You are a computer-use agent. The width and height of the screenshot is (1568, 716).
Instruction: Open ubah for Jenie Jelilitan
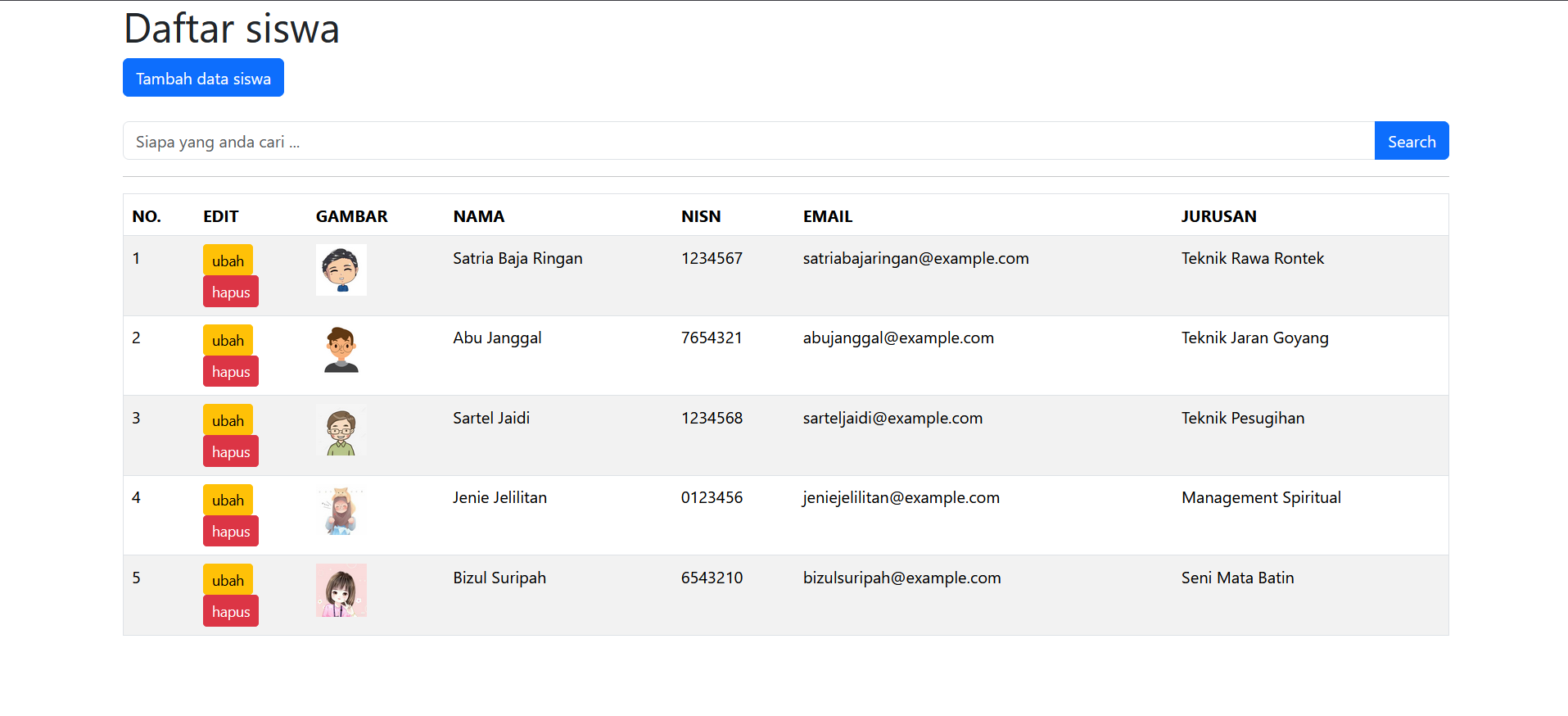(228, 500)
